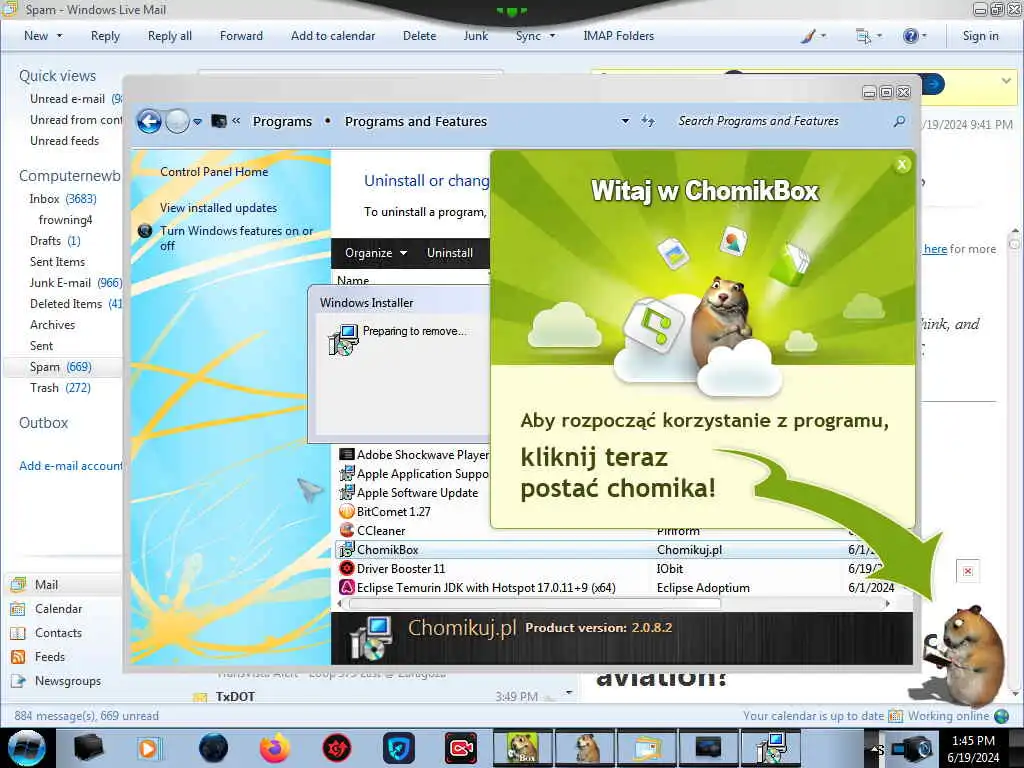This screenshot has height=768, width=1024.
Task: Click the Programs and Features breadcrumb
Action: [x=416, y=121]
